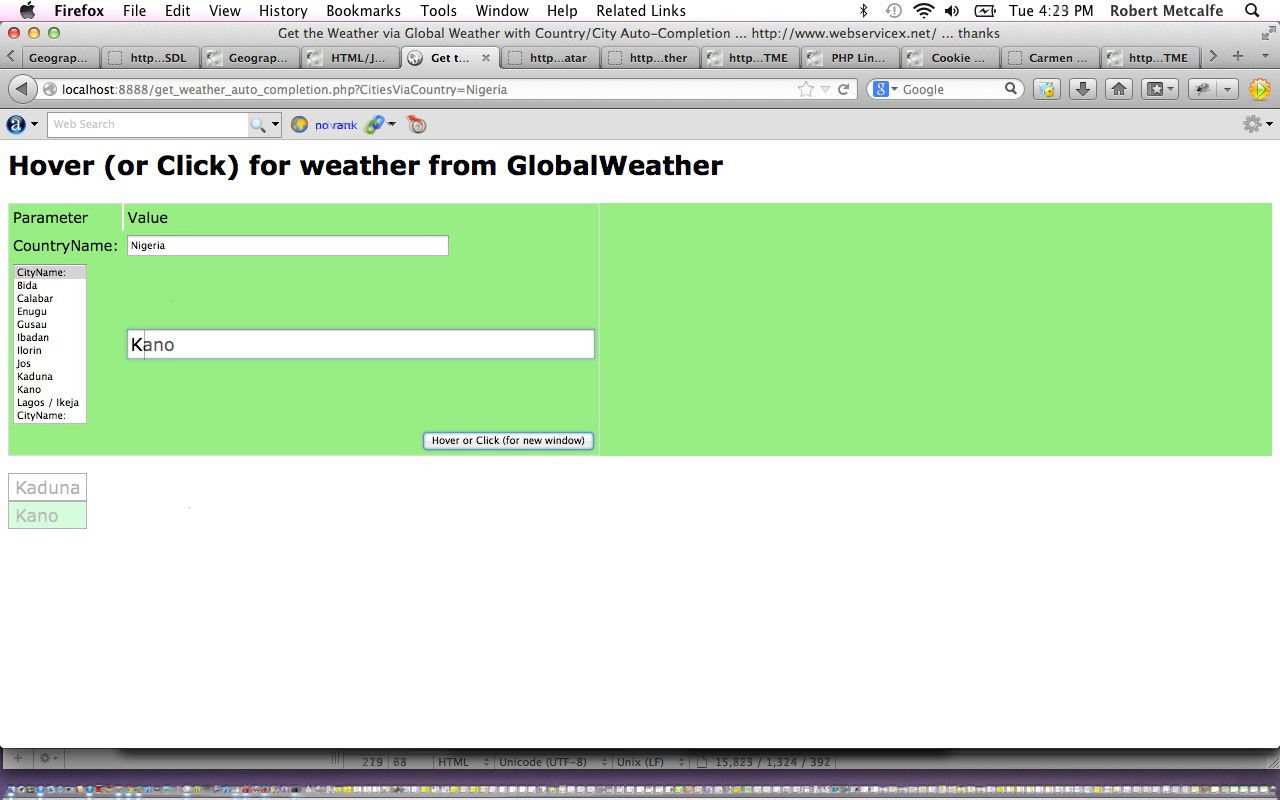Image resolution: width=1280 pixels, height=800 pixels.
Task: Open Spotlight search in menu bar
Action: click(1252, 11)
